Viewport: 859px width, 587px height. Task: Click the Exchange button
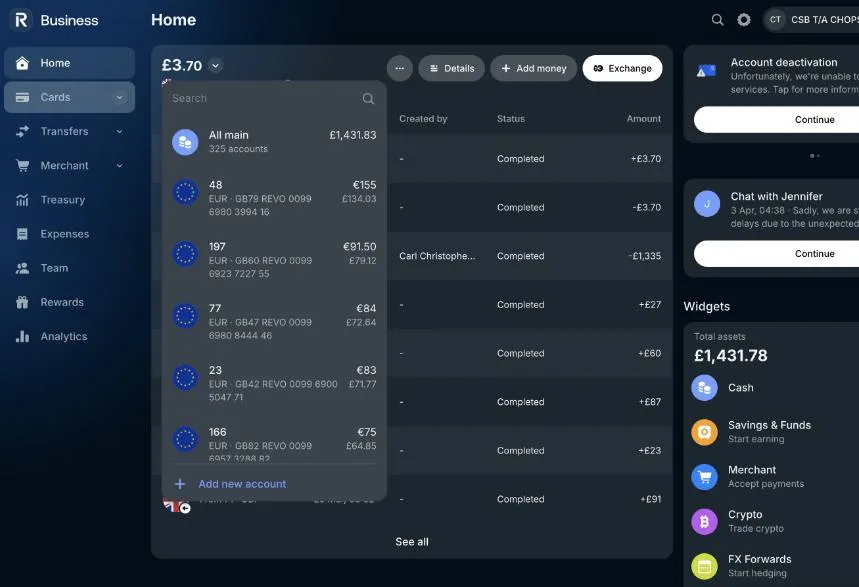click(x=622, y=68)
